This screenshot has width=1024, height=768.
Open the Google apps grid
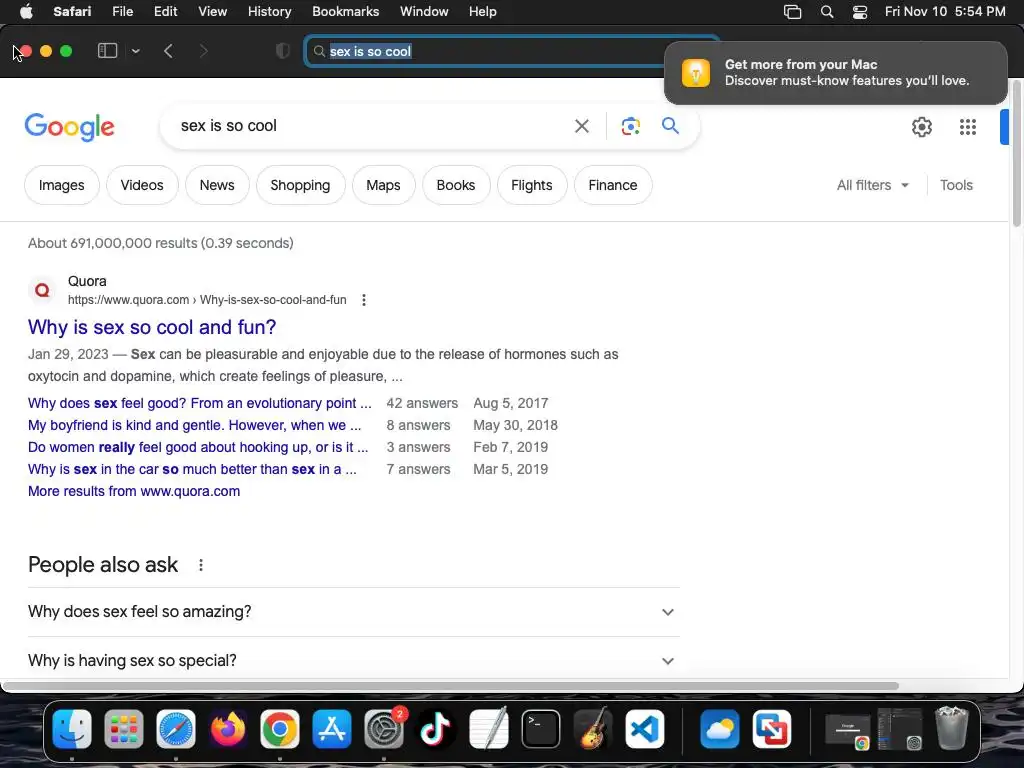(x=968, y=127)
